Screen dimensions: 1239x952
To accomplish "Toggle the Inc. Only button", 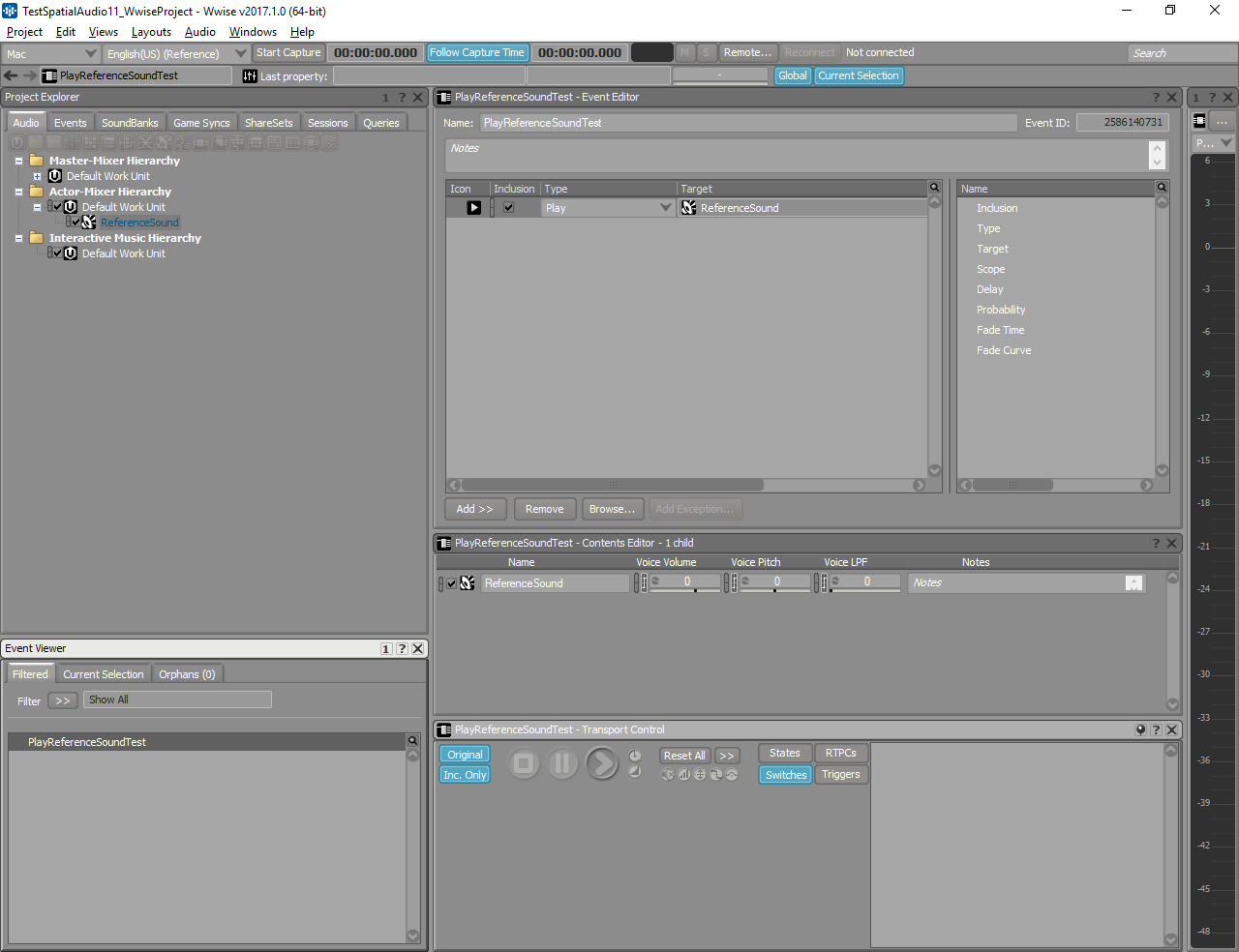I will pyautogui.click(x=465, y=775).
